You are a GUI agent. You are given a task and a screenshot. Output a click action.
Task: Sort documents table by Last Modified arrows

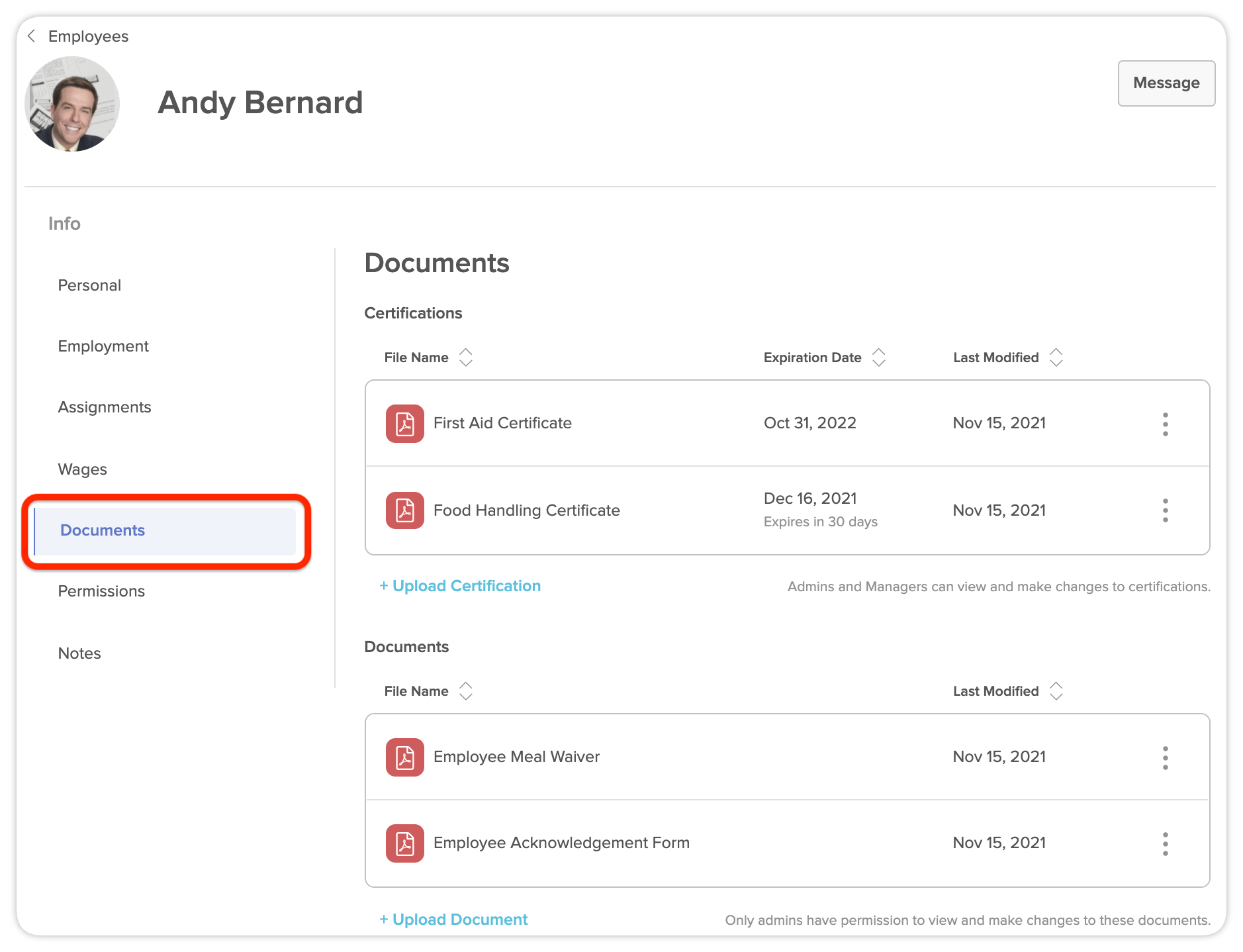coord(1056,691)
